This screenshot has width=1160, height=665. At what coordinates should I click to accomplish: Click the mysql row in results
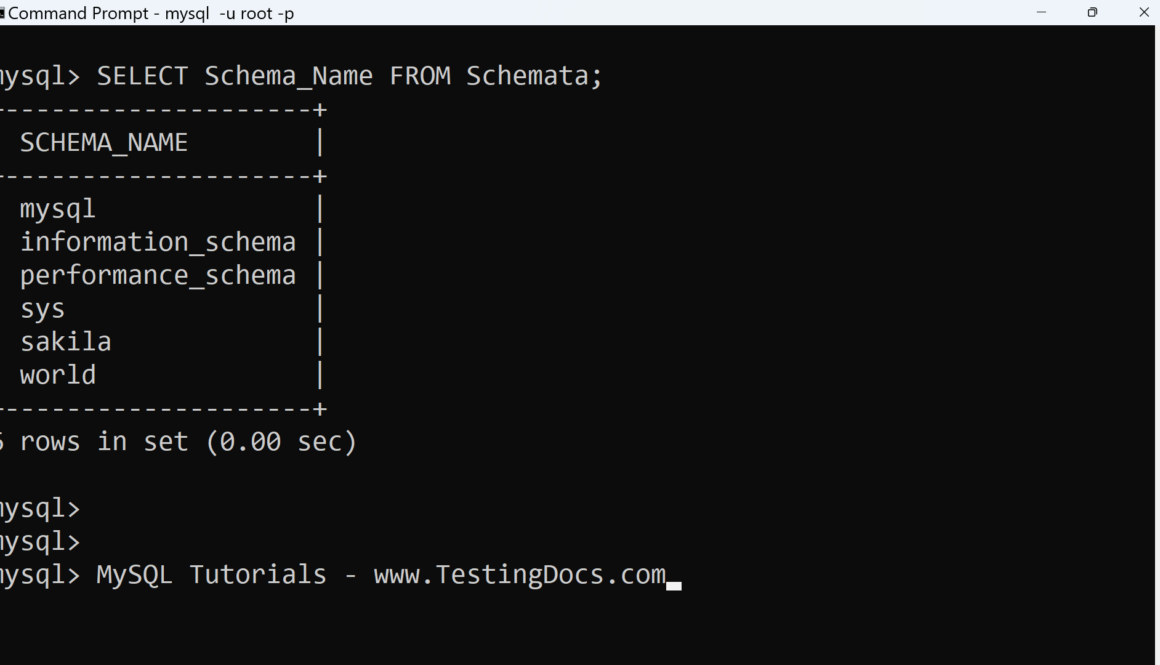58,209
